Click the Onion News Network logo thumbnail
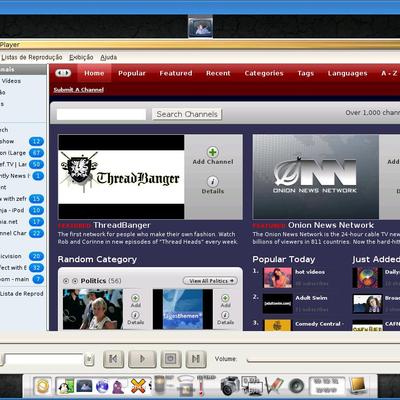Screen dimensions: 400x400 (x=316, y=177)
